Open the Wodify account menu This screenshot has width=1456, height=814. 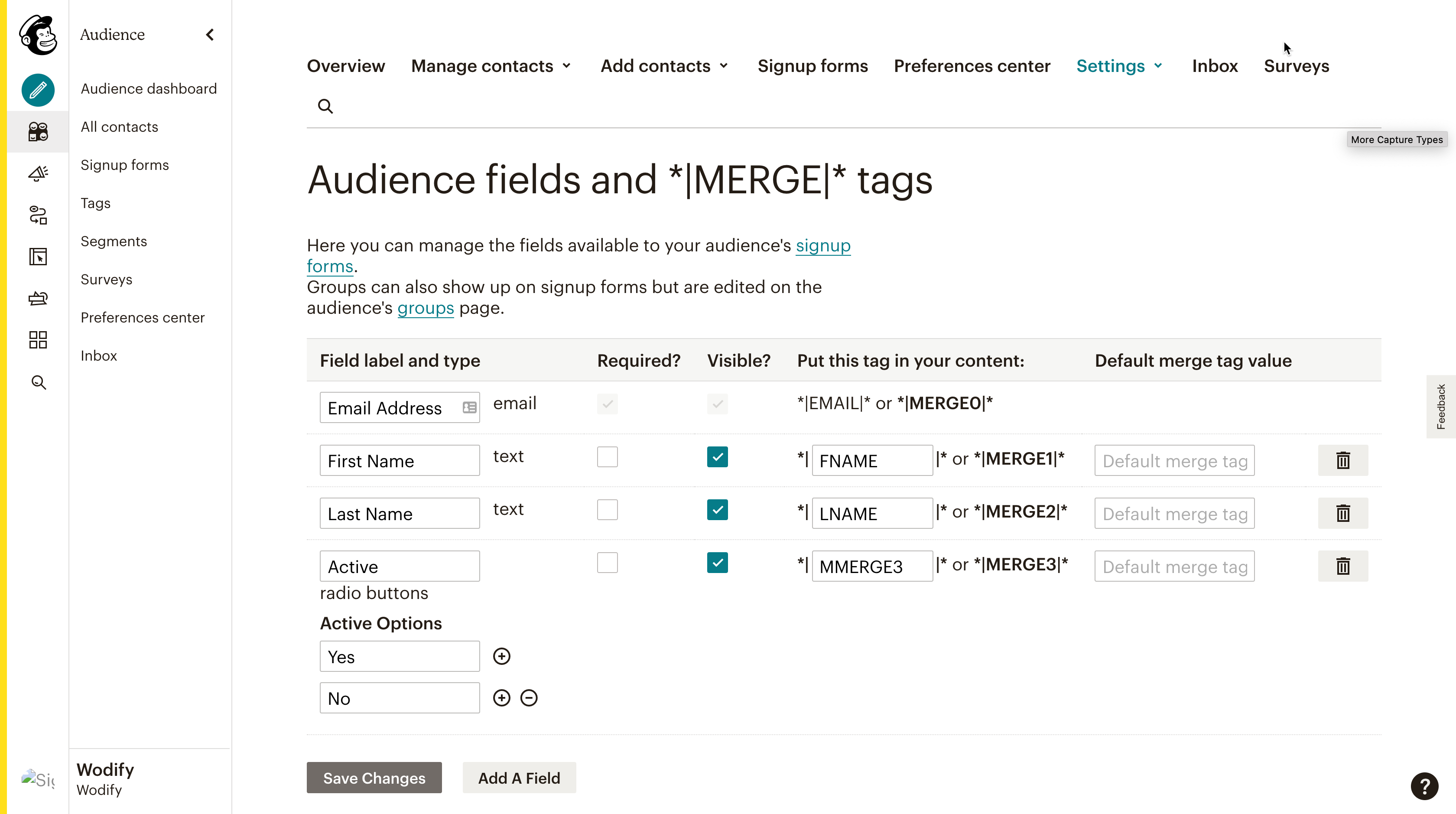coord(105,779)
